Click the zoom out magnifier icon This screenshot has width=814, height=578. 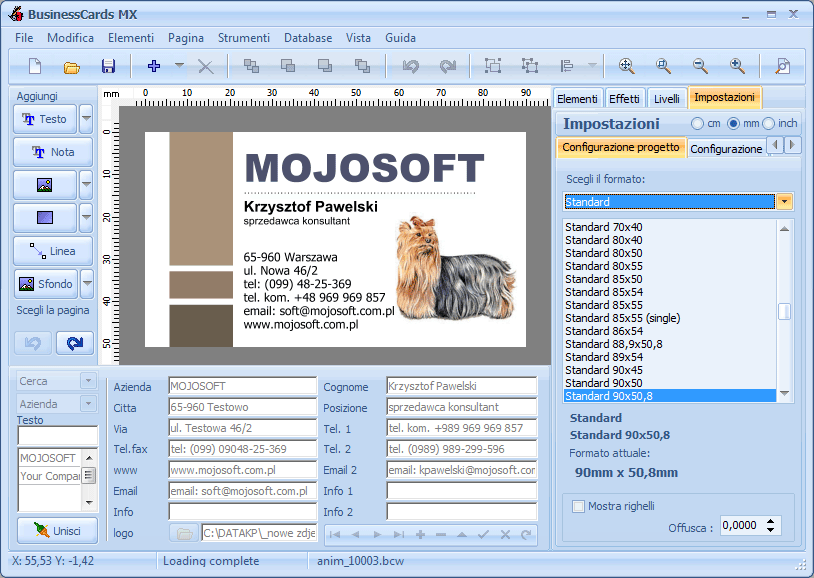pyautogui.click(x=700, y=66)
